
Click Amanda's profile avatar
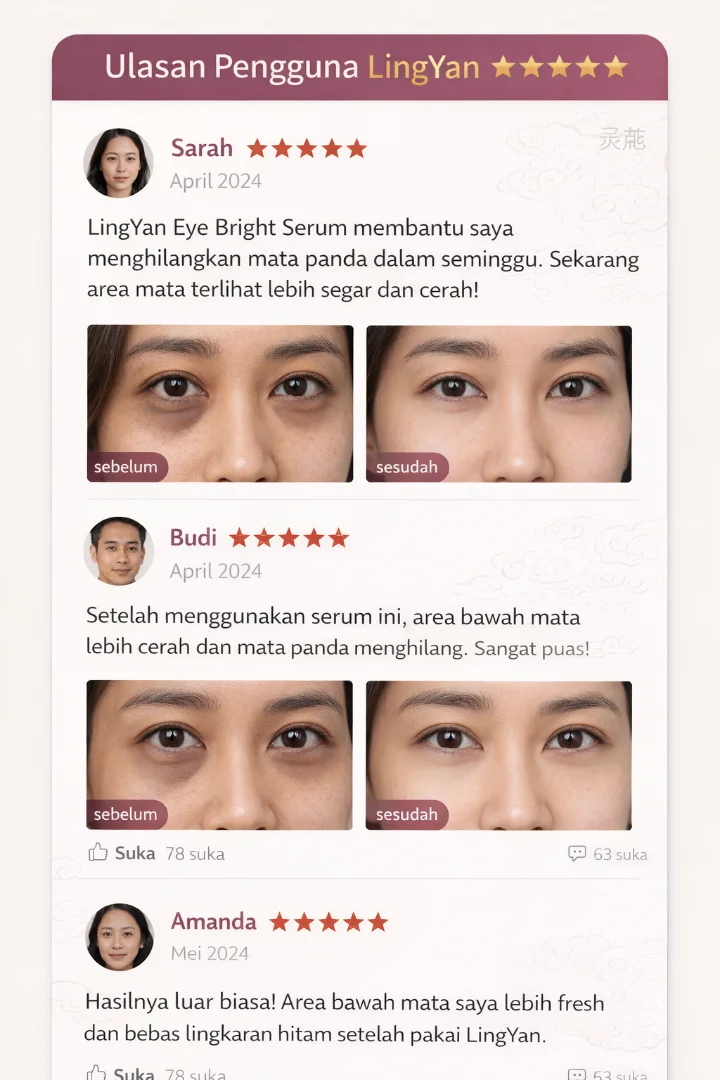pos(119,937)
